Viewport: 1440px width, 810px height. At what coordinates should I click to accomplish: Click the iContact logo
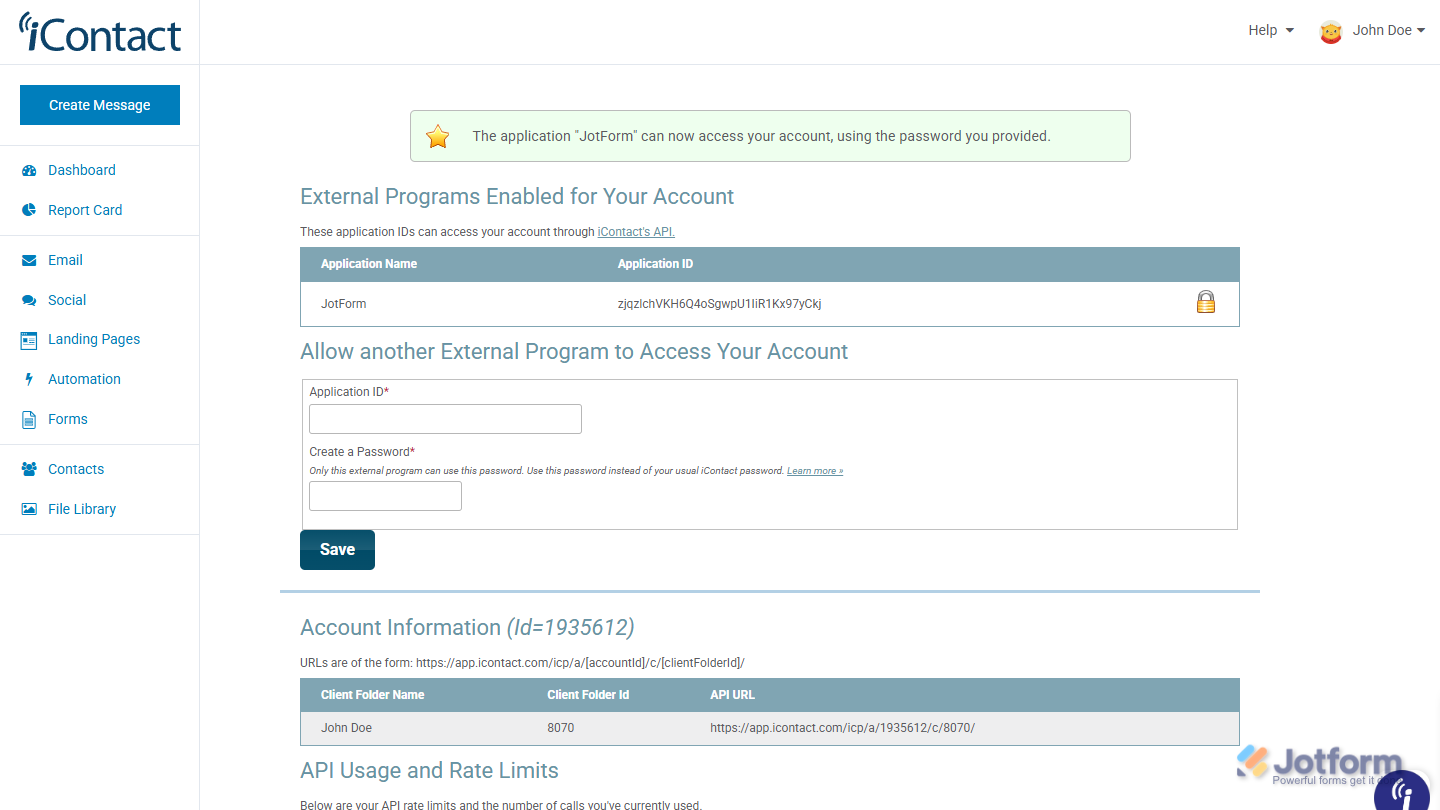tap(99, 32)
